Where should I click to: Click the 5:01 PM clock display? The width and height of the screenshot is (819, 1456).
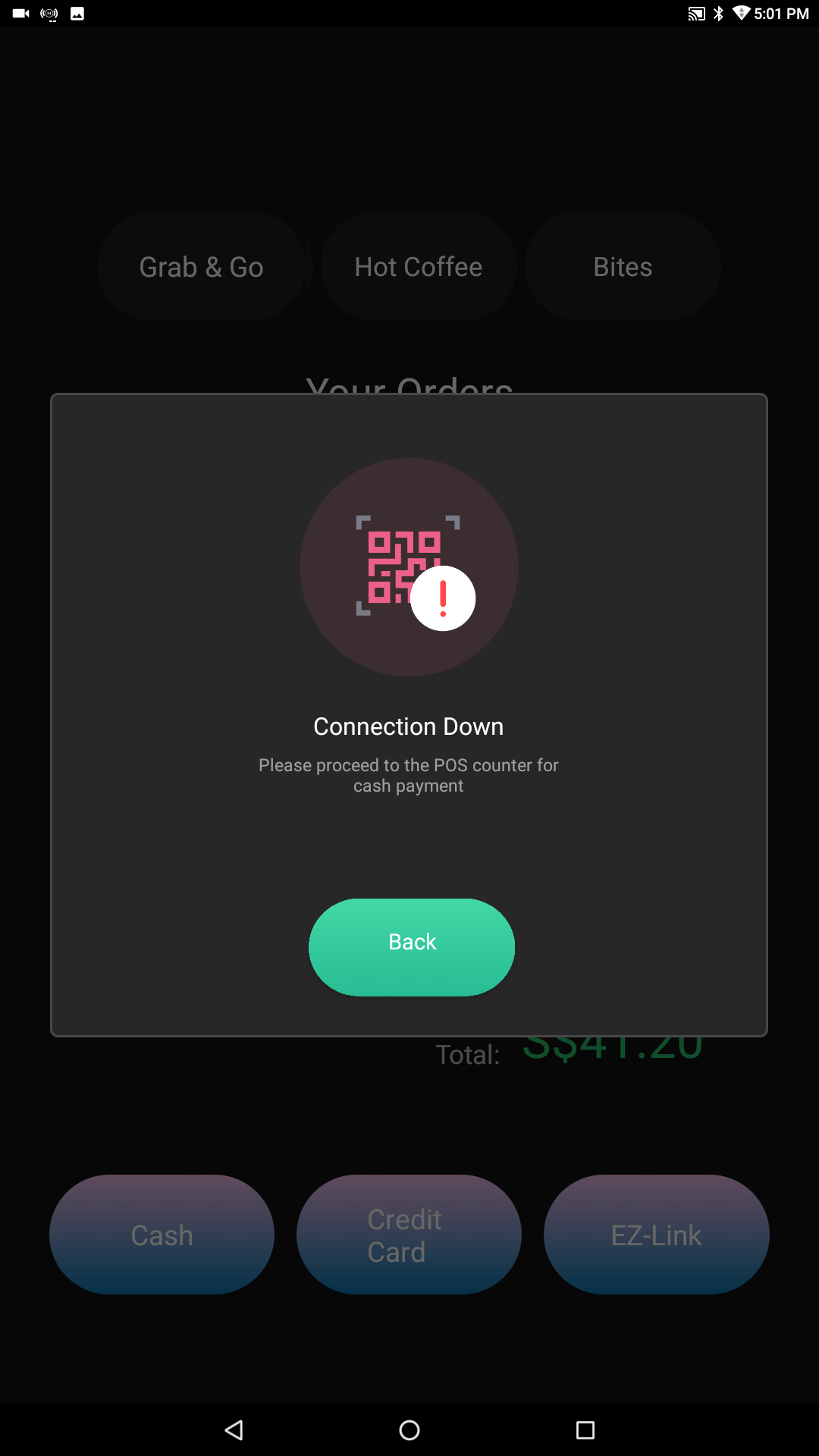point(781,14)
